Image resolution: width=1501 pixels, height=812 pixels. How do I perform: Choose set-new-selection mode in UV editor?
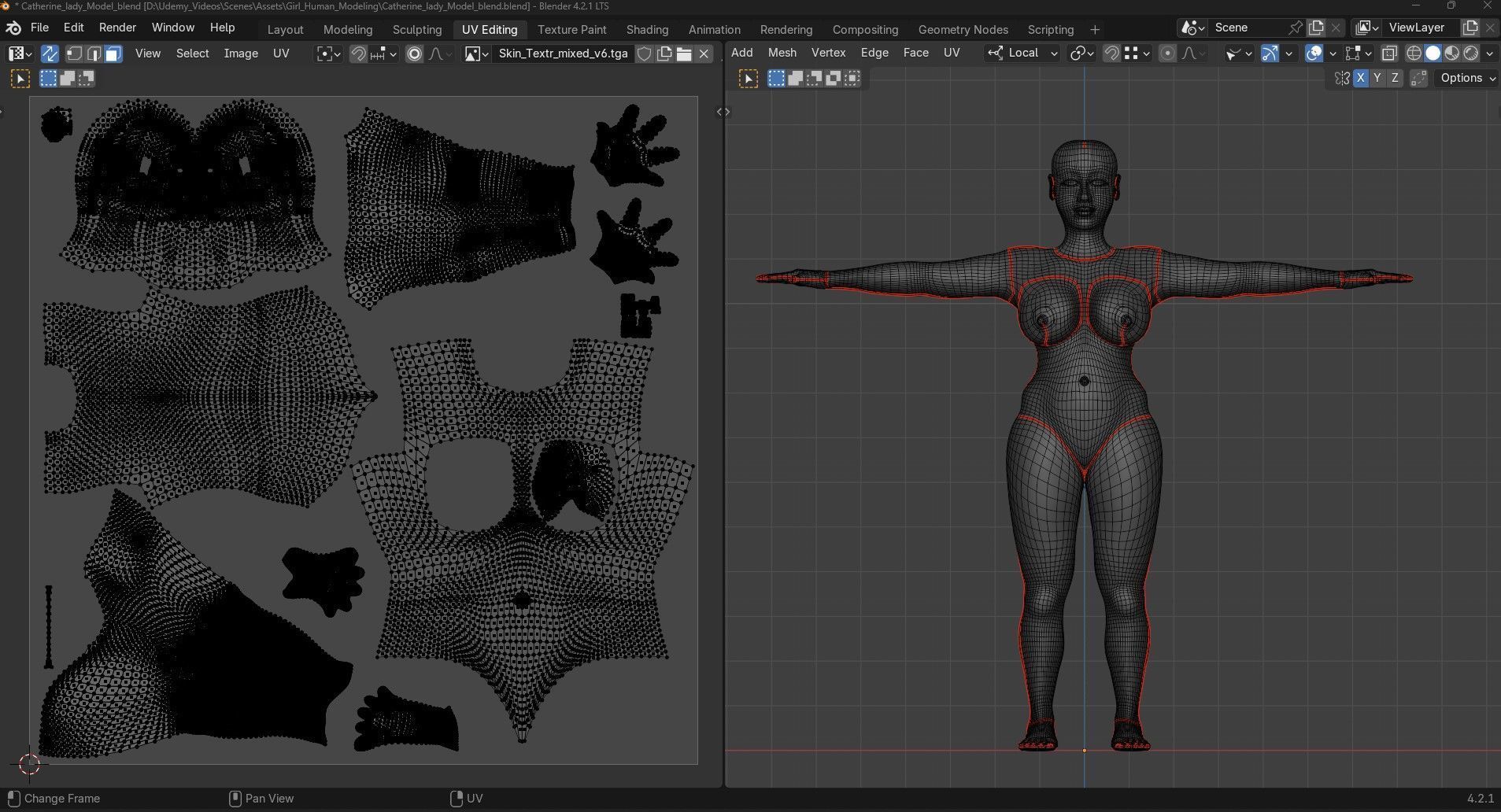[x=49, y=79]
